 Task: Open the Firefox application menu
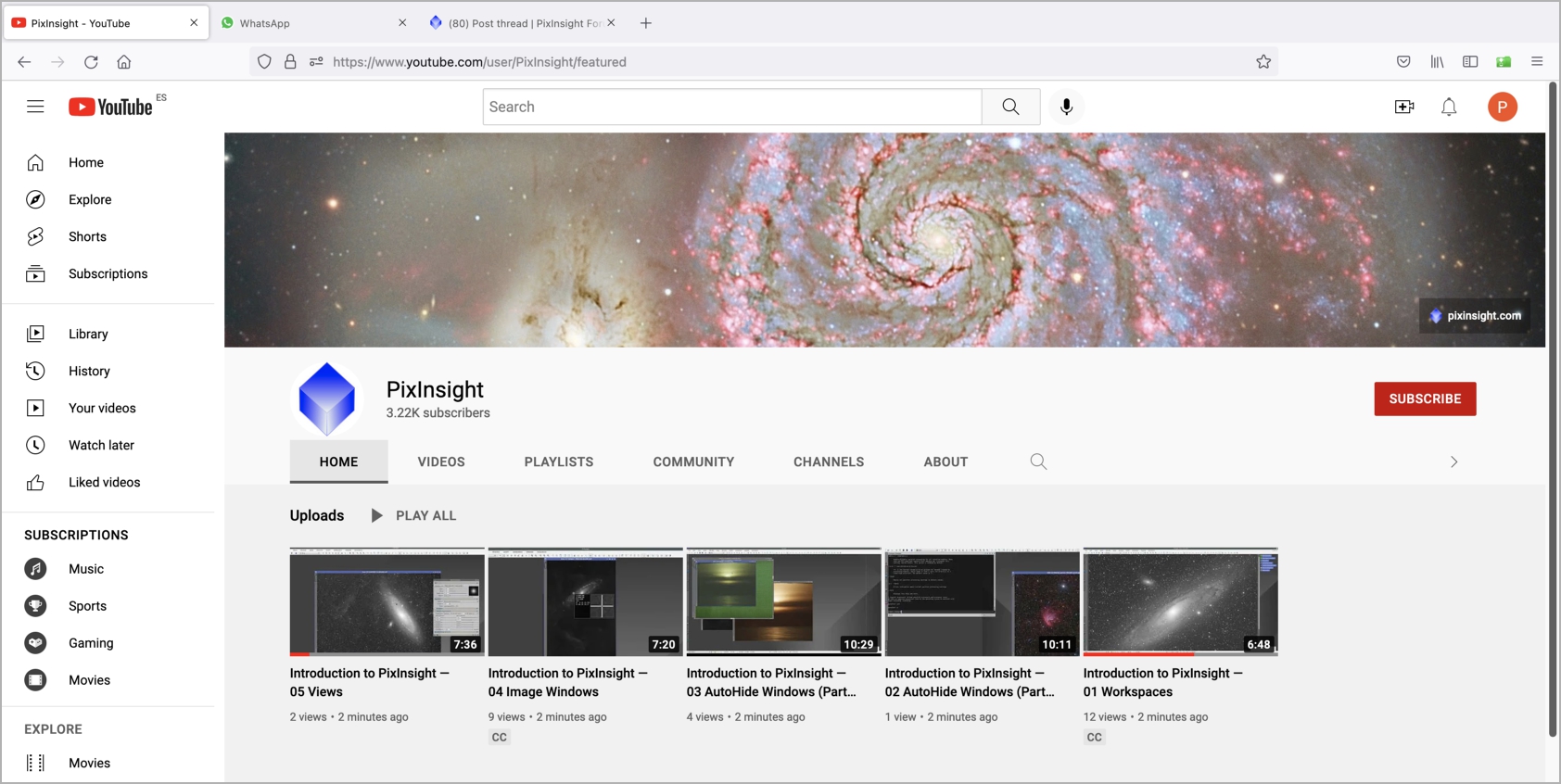point(1537,62)
